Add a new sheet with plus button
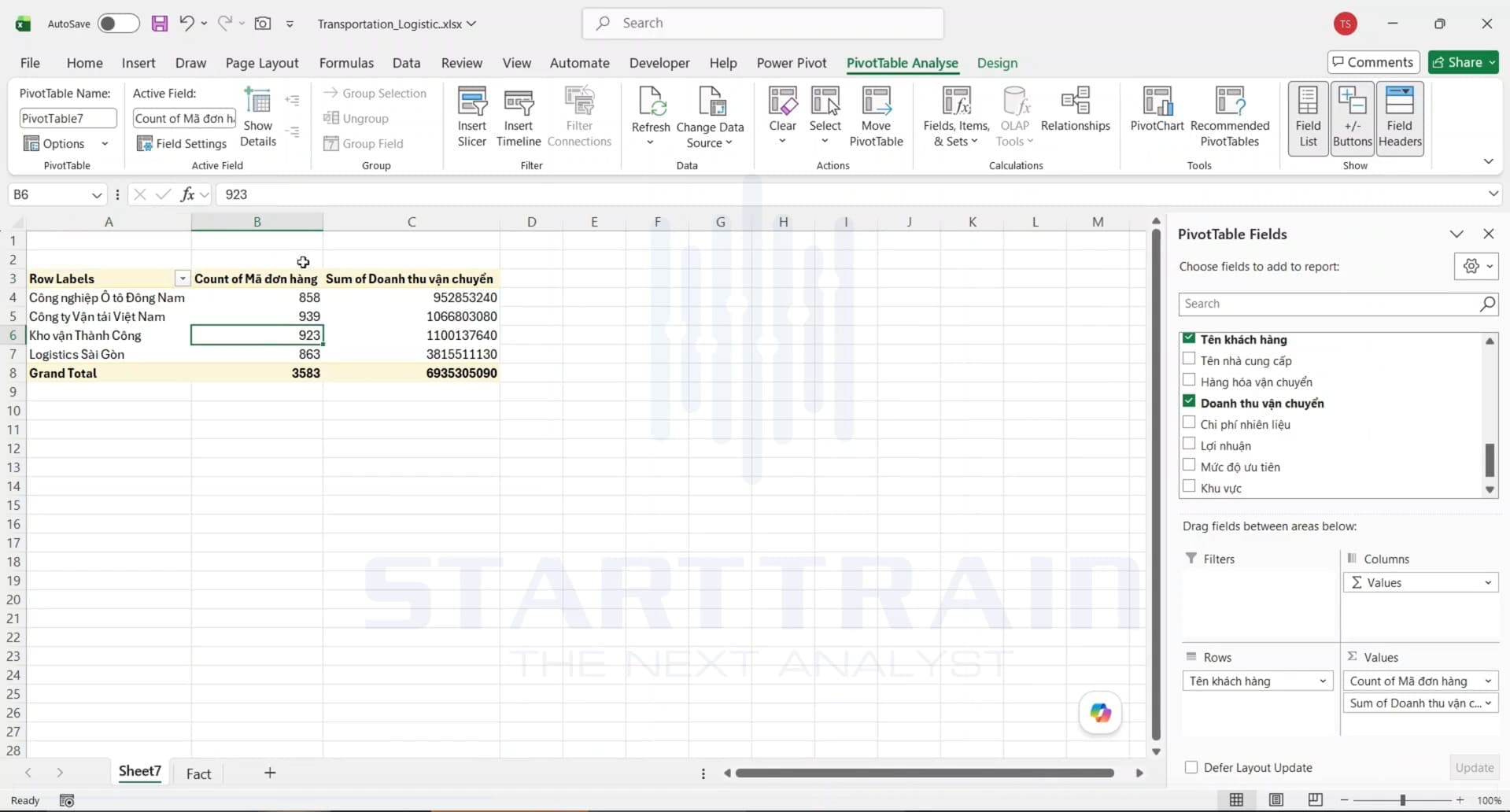Image resolution: width=1510 pixels, height=812 pixels. 270,773
